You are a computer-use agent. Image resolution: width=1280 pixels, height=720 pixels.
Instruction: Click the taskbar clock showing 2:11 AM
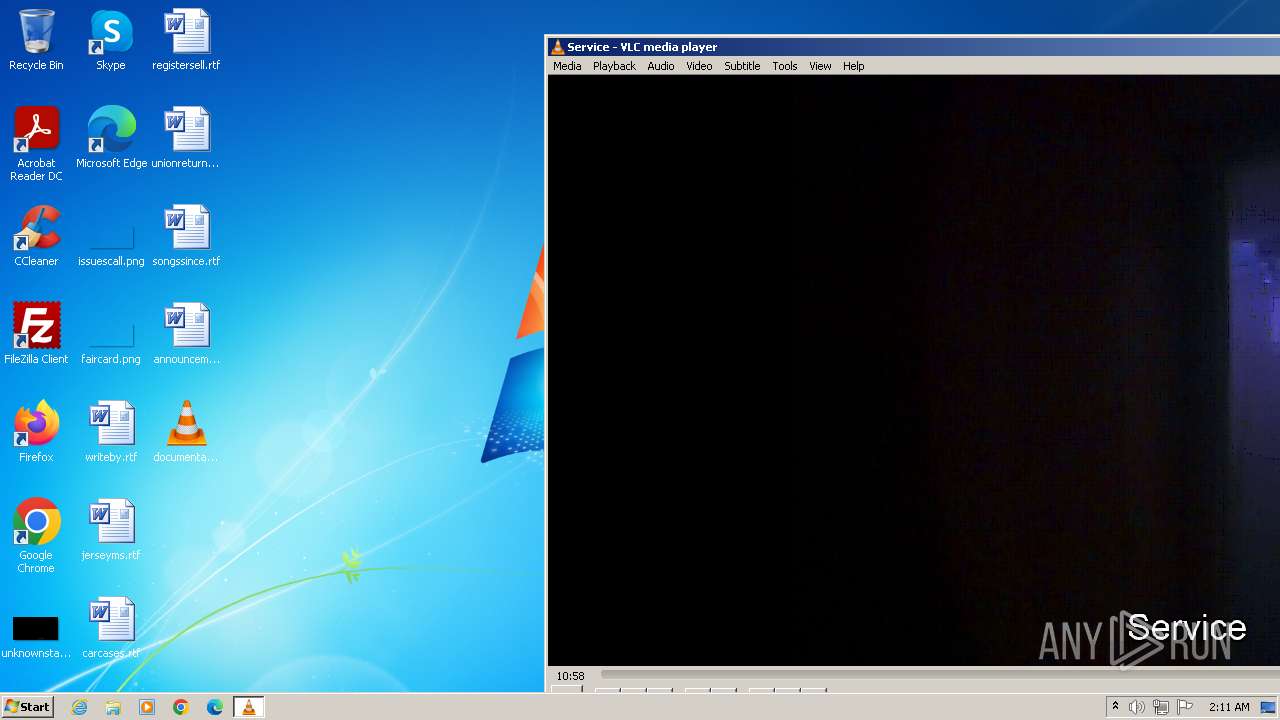click(x=1229, y=707)
